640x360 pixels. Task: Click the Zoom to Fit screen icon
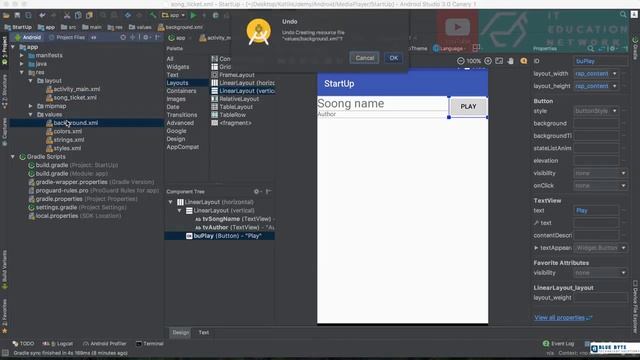499,61
